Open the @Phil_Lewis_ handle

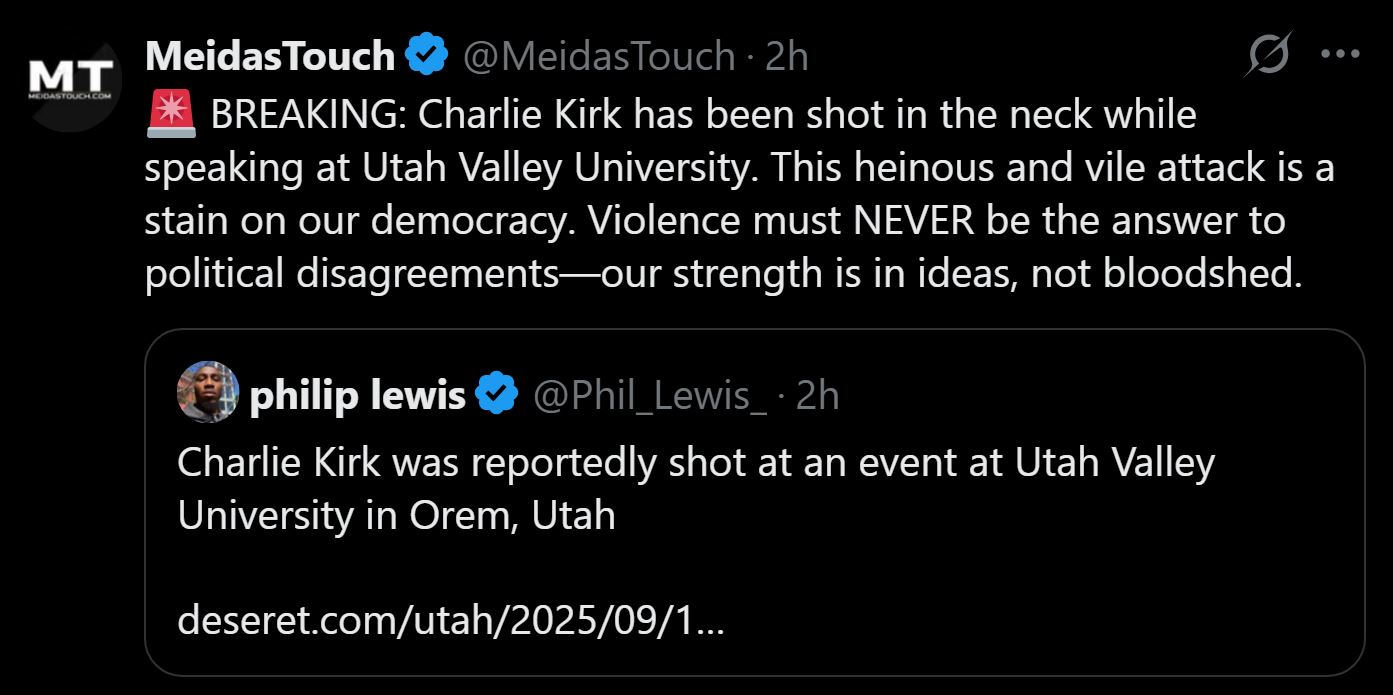pos(650,396)
